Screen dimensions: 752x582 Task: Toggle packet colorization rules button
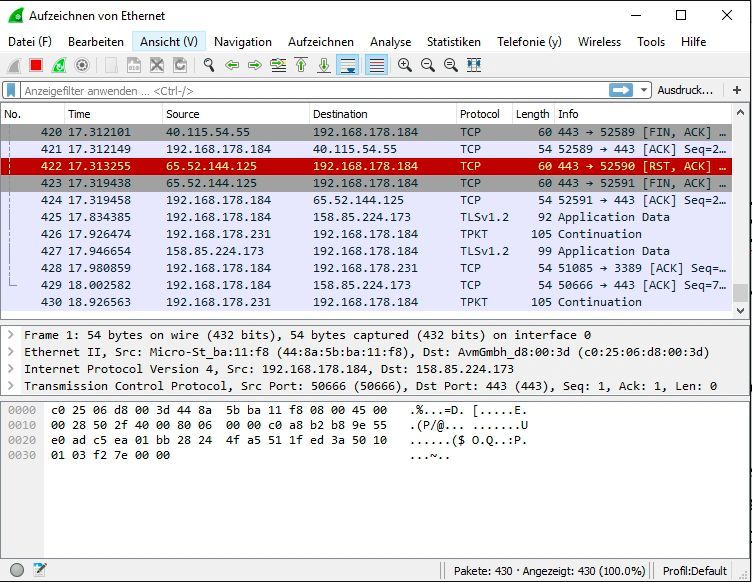click(x=376, y=65)
